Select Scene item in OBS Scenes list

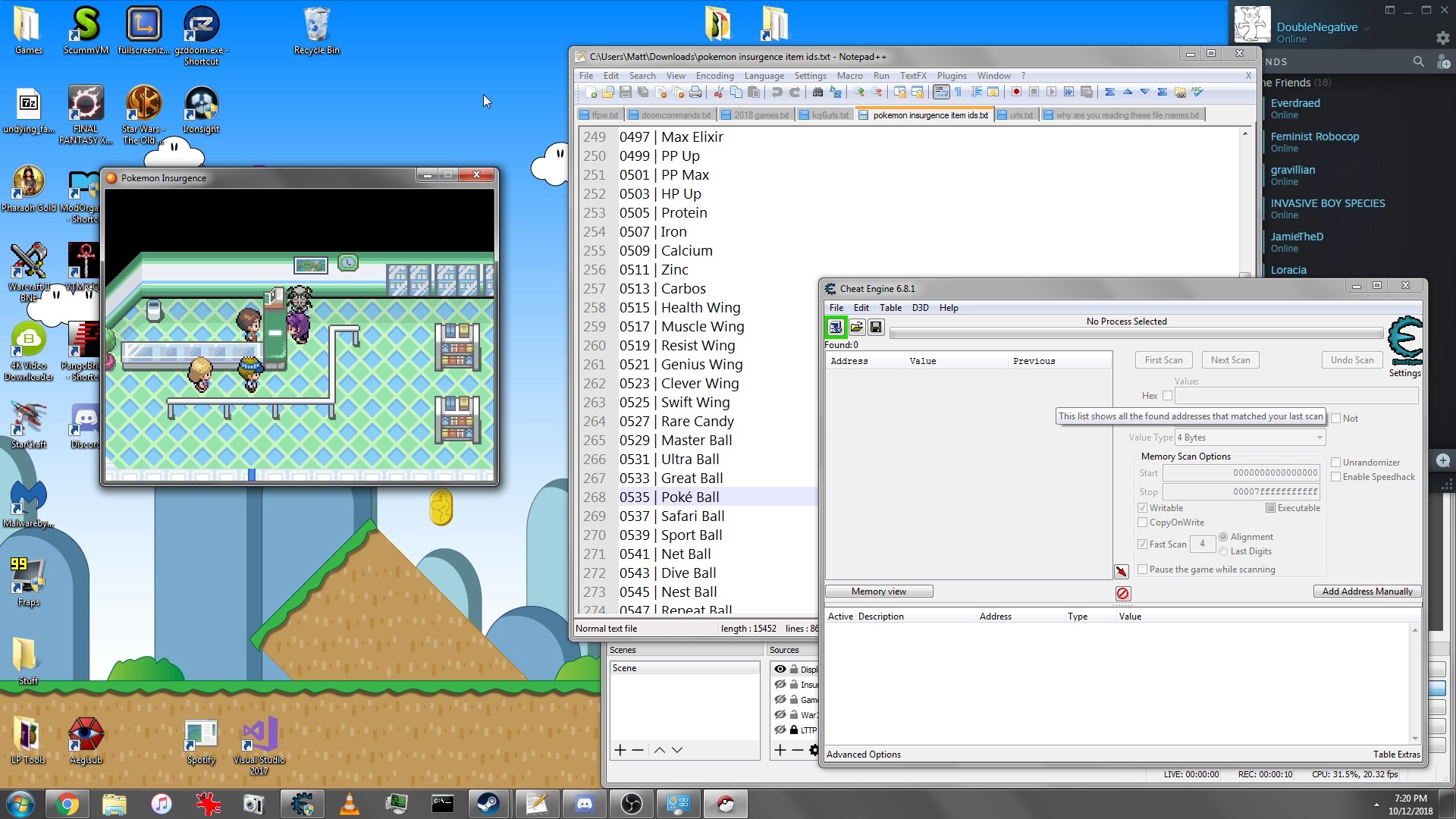pos(685,668)
